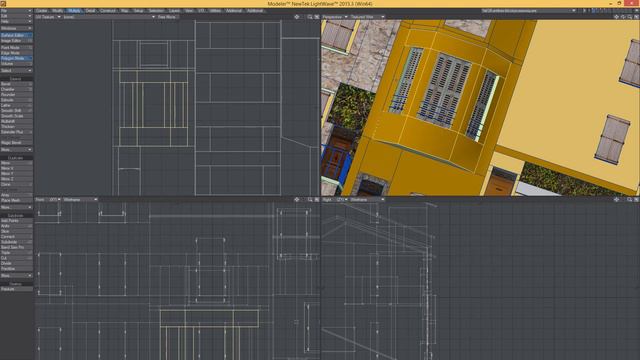Viewport: 640px width, 360px height.
Task: Rotate icon of the Perspective viewport
Action: [623, 17]
